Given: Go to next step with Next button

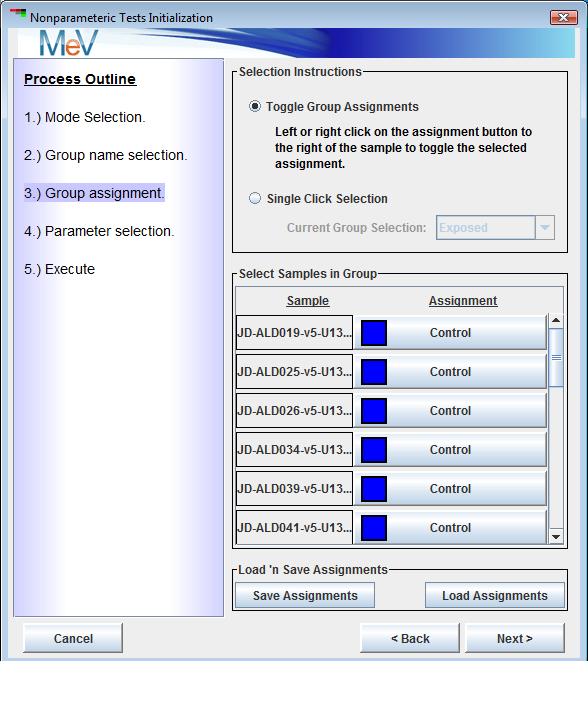Looking at the screenshot, I should [x=515, y=638].
